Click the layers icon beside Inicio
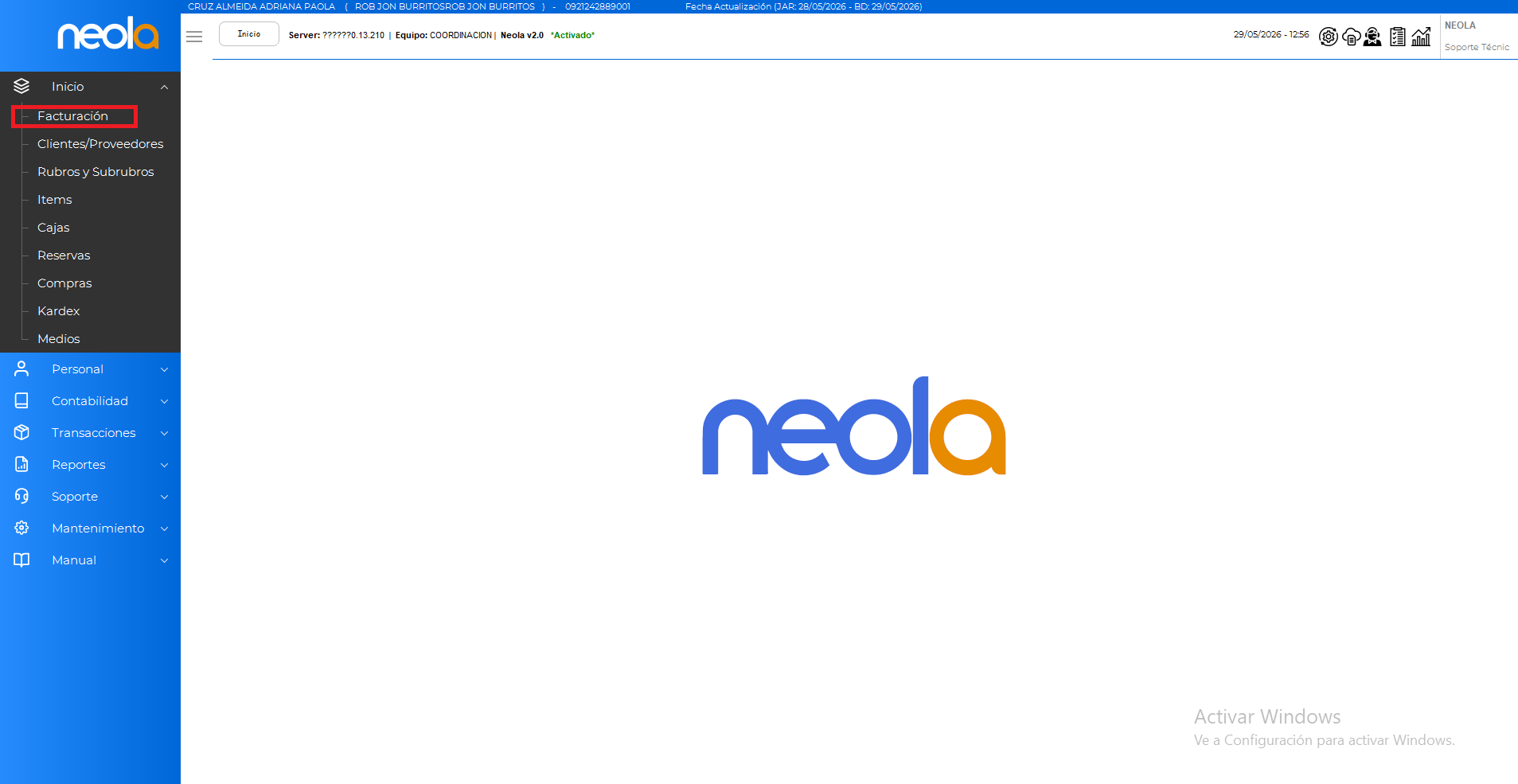Screen dimensions: 1518x784 [x=21, y=86]
